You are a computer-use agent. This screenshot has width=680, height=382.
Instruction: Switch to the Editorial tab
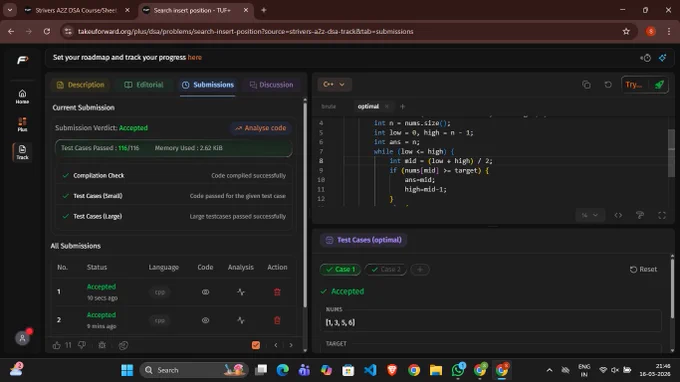click(x=144, y=85)
